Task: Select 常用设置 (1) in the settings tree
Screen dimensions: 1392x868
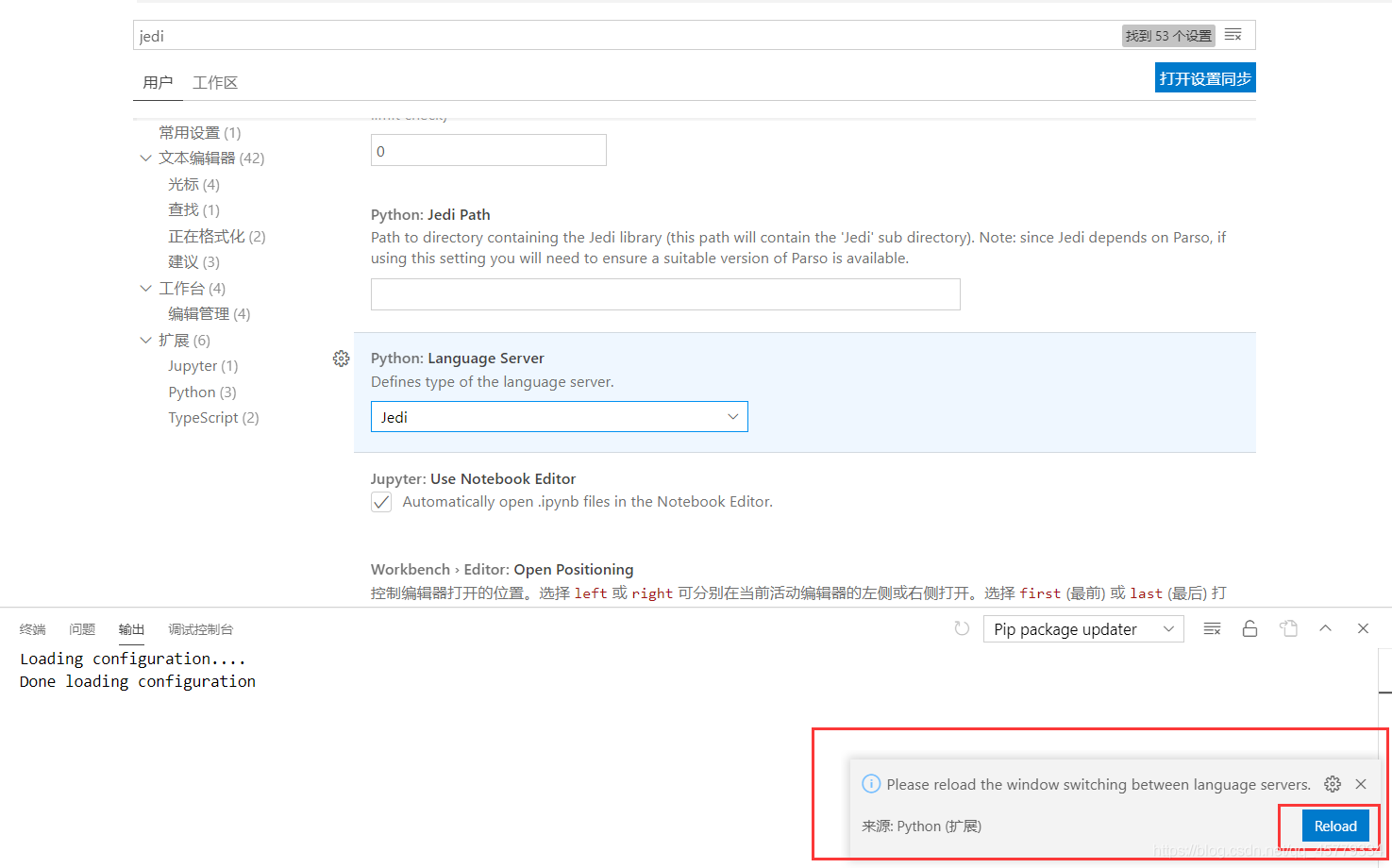Action: pos(200,133)
